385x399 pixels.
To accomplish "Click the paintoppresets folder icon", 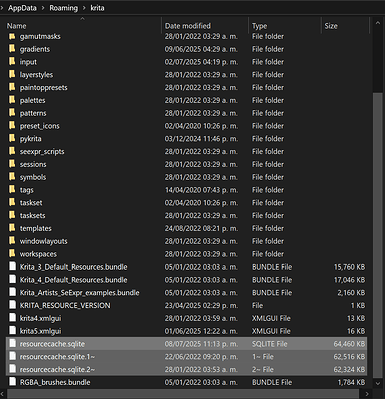I will [12, 87].
